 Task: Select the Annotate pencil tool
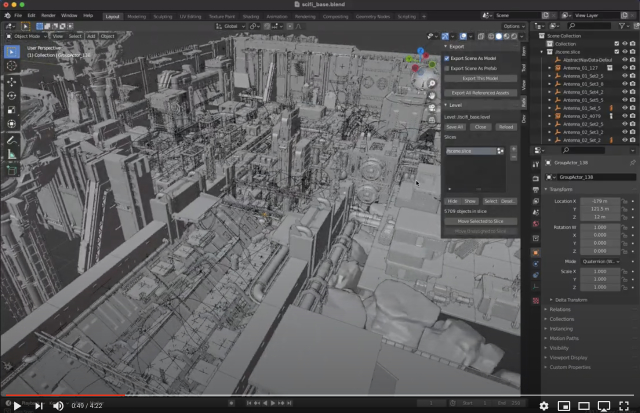tap(12, 140)
